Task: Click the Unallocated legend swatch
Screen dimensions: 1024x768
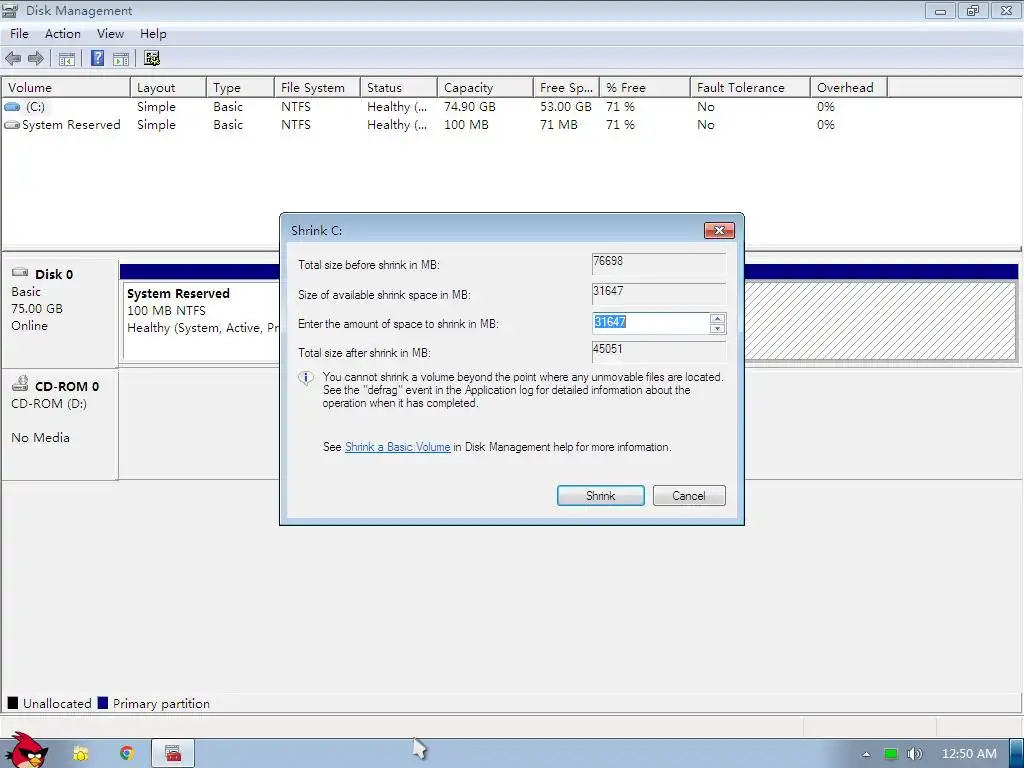Action: tap(12, 703)
